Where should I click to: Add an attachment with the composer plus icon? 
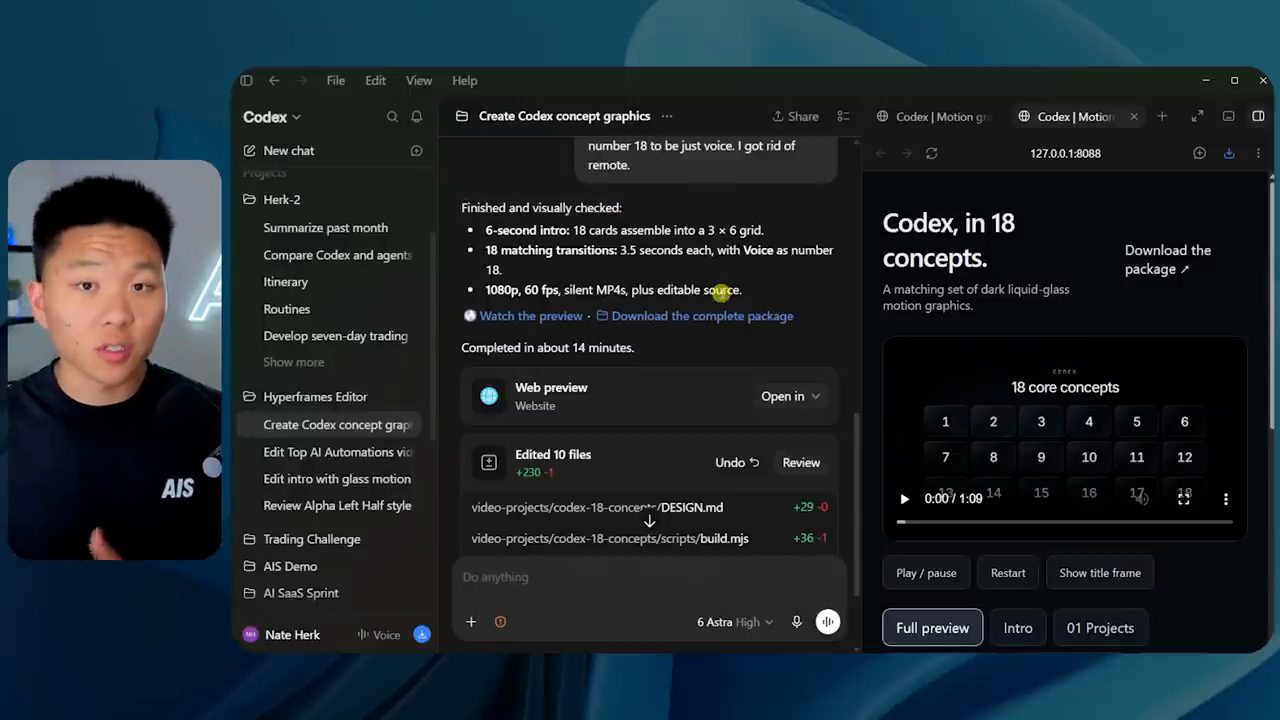point(471,622)
